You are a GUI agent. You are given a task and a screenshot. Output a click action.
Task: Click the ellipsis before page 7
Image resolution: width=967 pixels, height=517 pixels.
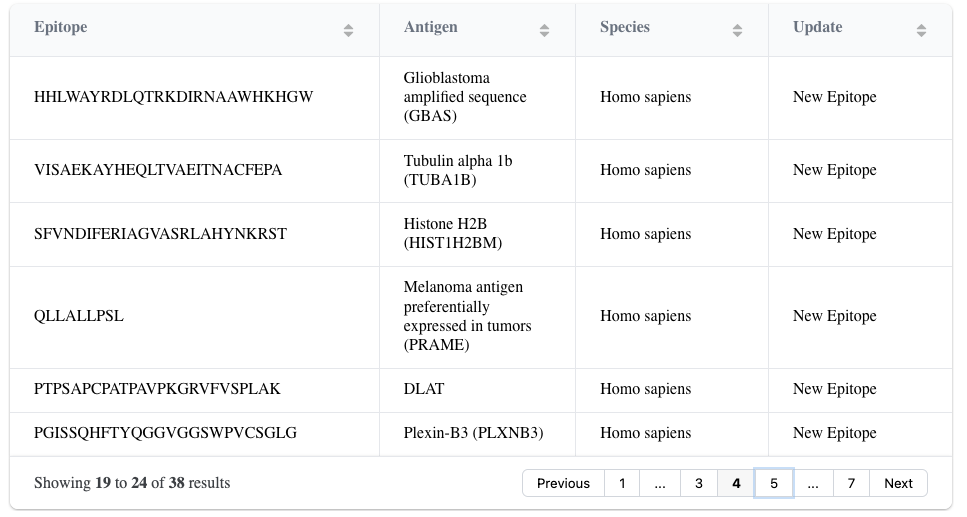(813, 483)
